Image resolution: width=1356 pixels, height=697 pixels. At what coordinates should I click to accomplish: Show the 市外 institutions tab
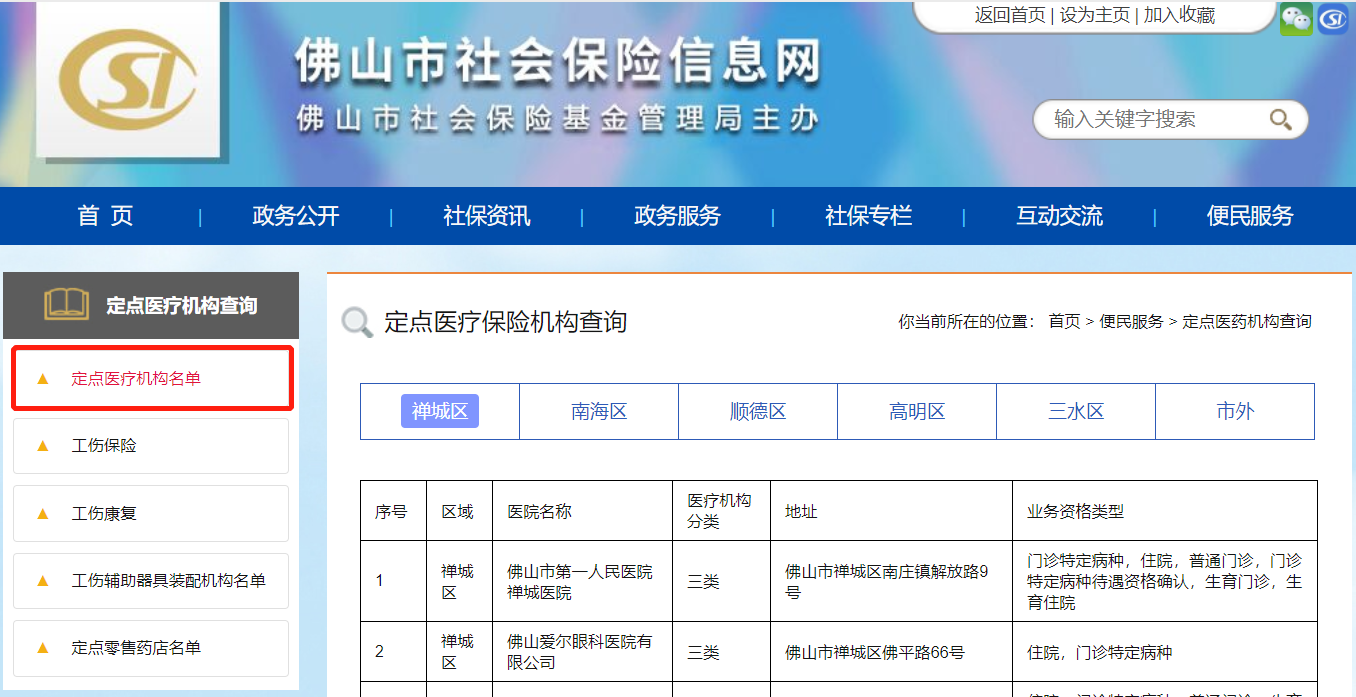(1235, 411)
